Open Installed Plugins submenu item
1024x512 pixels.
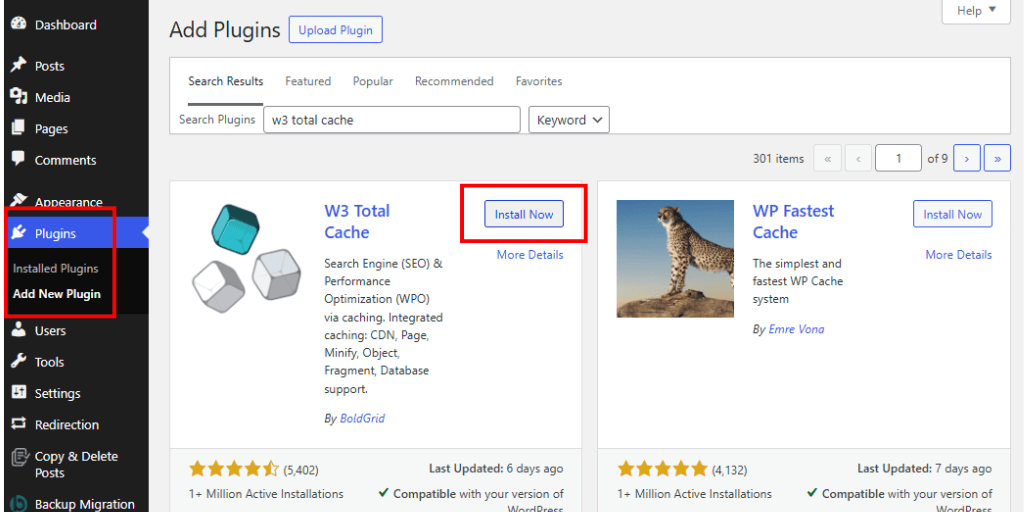pos(56,268)
